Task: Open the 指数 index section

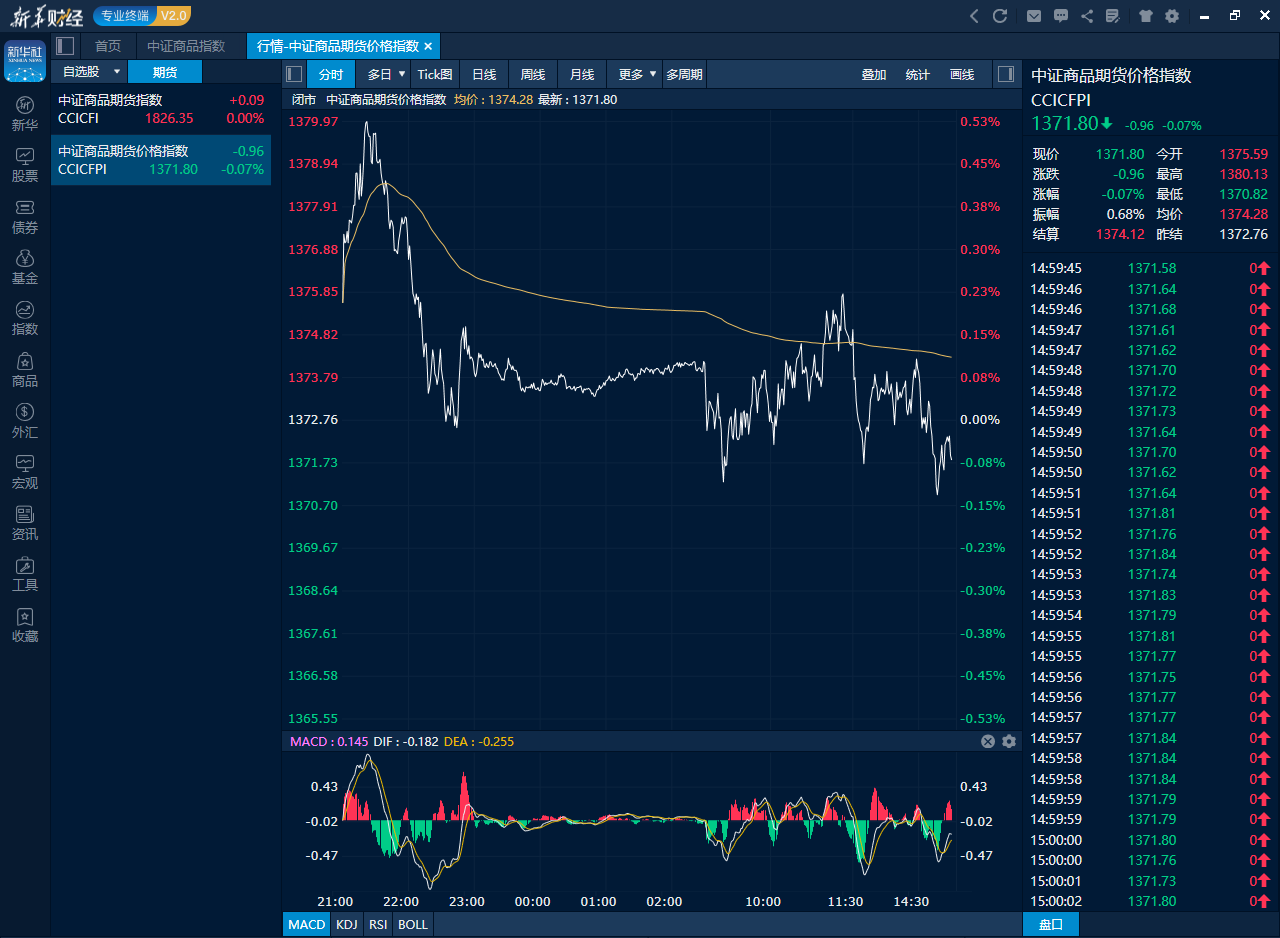Action: (x=25, y=319)
